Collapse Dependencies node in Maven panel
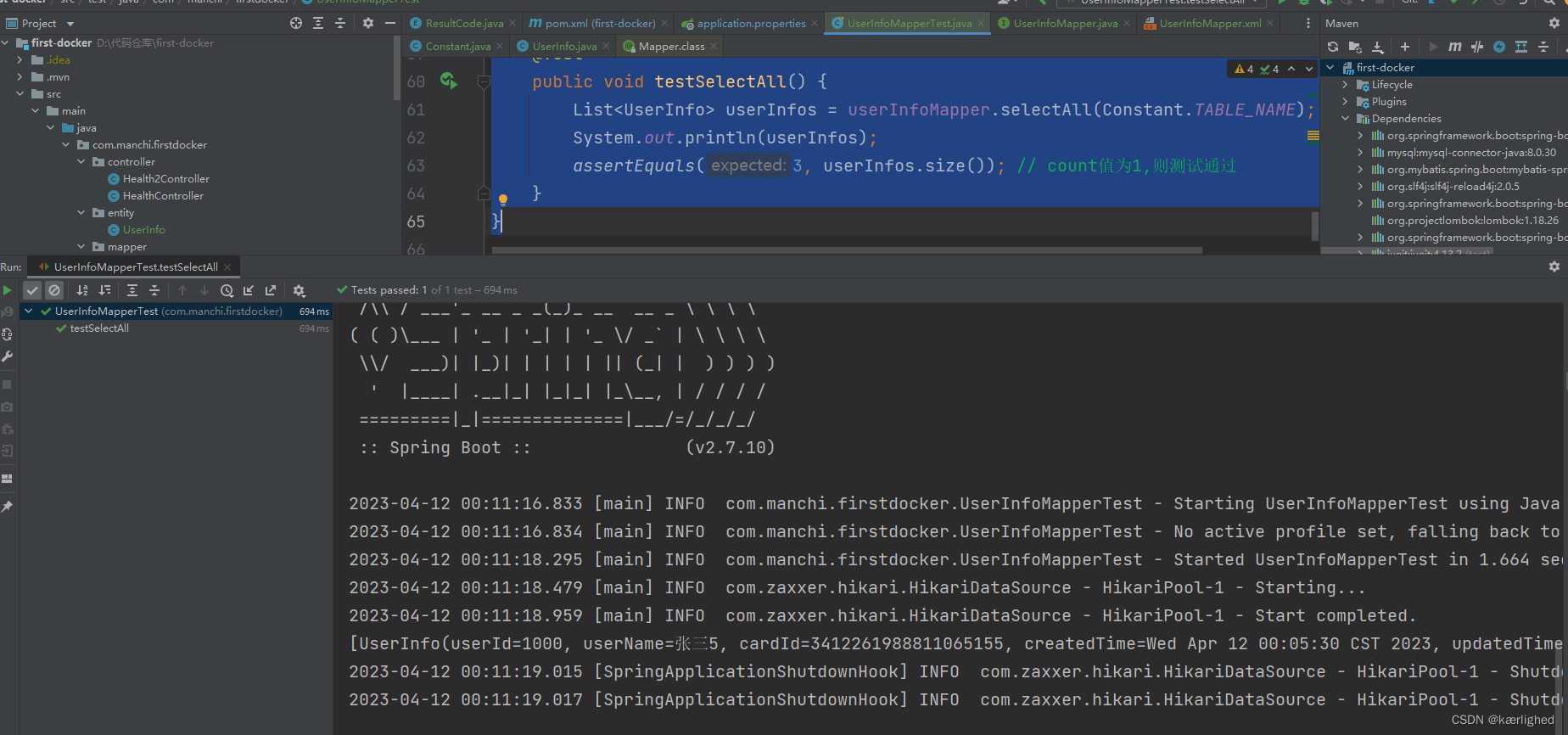The image size is (1568, 735). tap(1345, 118)
